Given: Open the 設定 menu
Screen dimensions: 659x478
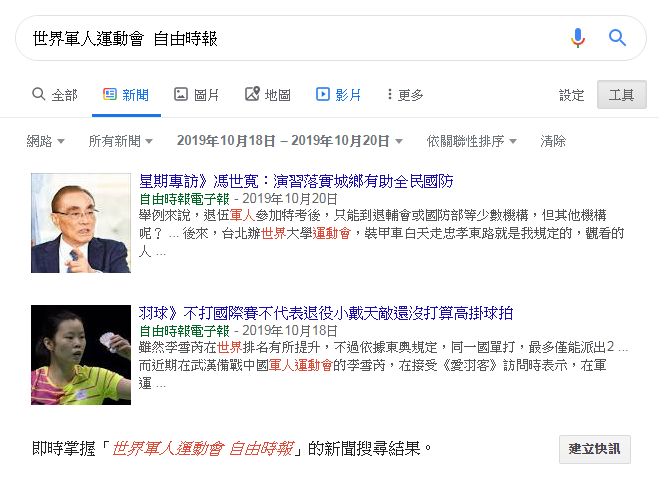Looking at the screenshot, I should tap(572, 95).
